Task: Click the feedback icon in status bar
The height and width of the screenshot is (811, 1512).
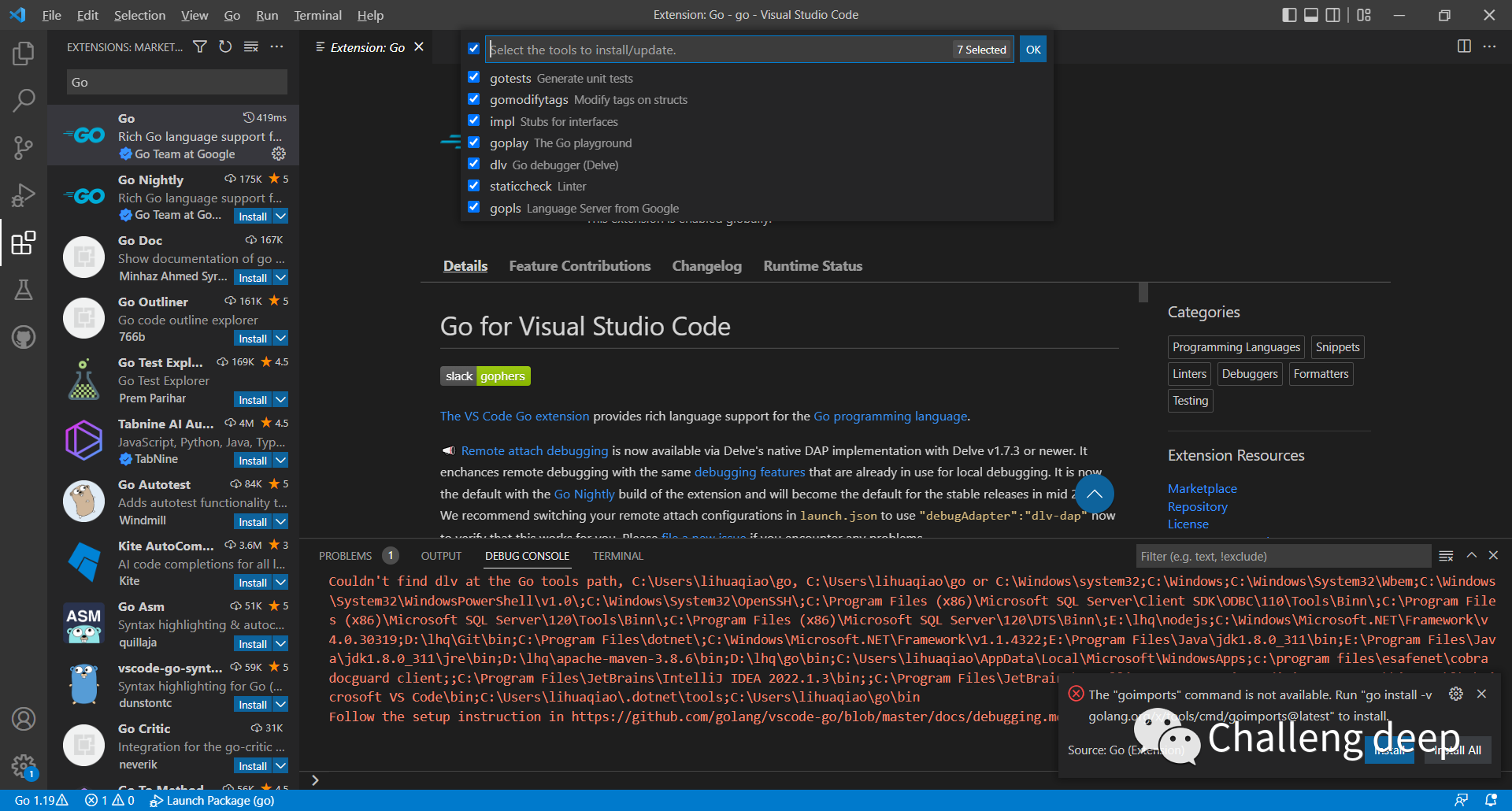Action: (1461, 800)
